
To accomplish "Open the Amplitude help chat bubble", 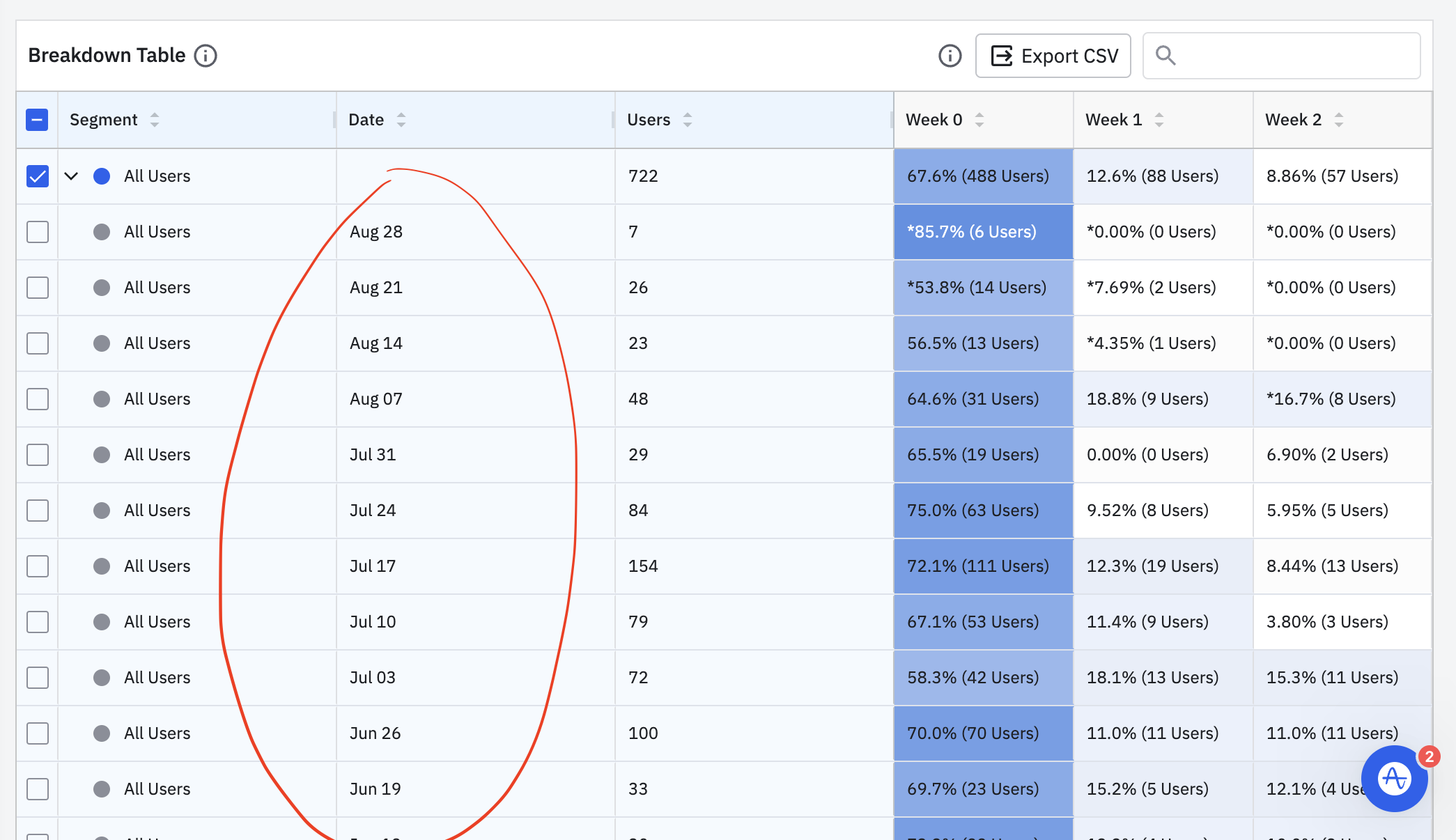I will pos(1394,778).
